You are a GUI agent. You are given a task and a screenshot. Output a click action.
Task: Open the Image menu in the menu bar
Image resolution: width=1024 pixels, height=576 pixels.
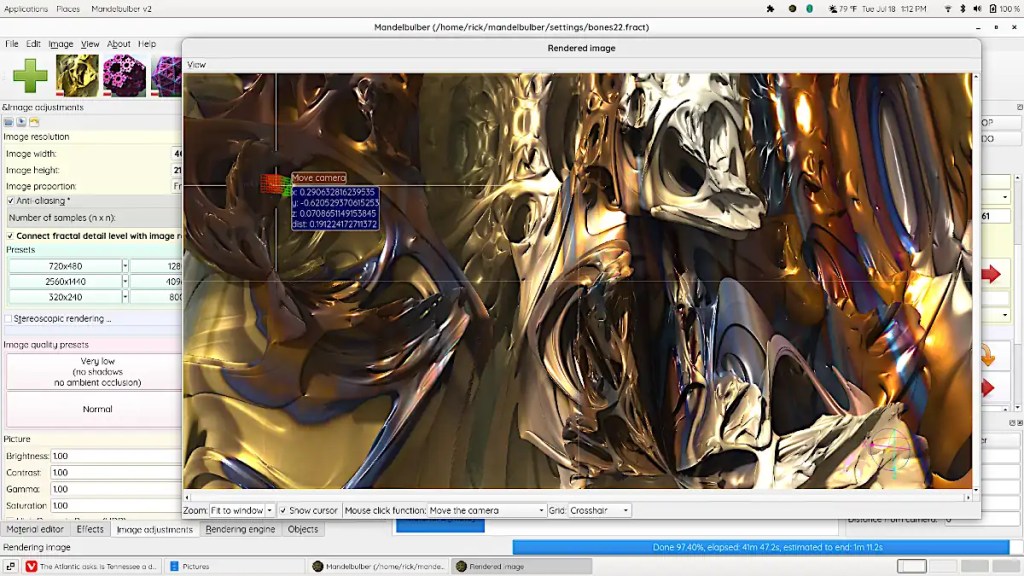tap(61, 44)
